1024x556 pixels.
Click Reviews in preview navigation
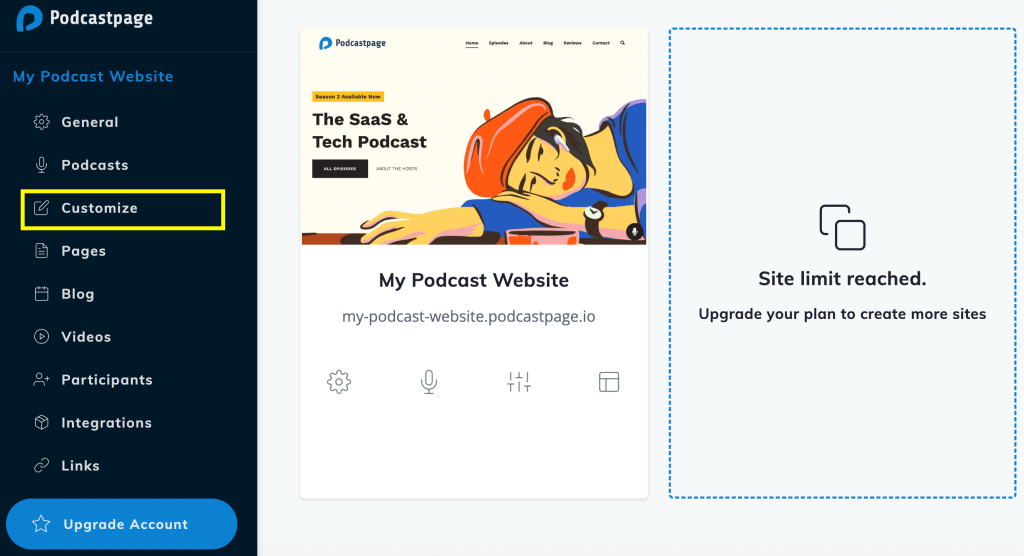(573, 43)
